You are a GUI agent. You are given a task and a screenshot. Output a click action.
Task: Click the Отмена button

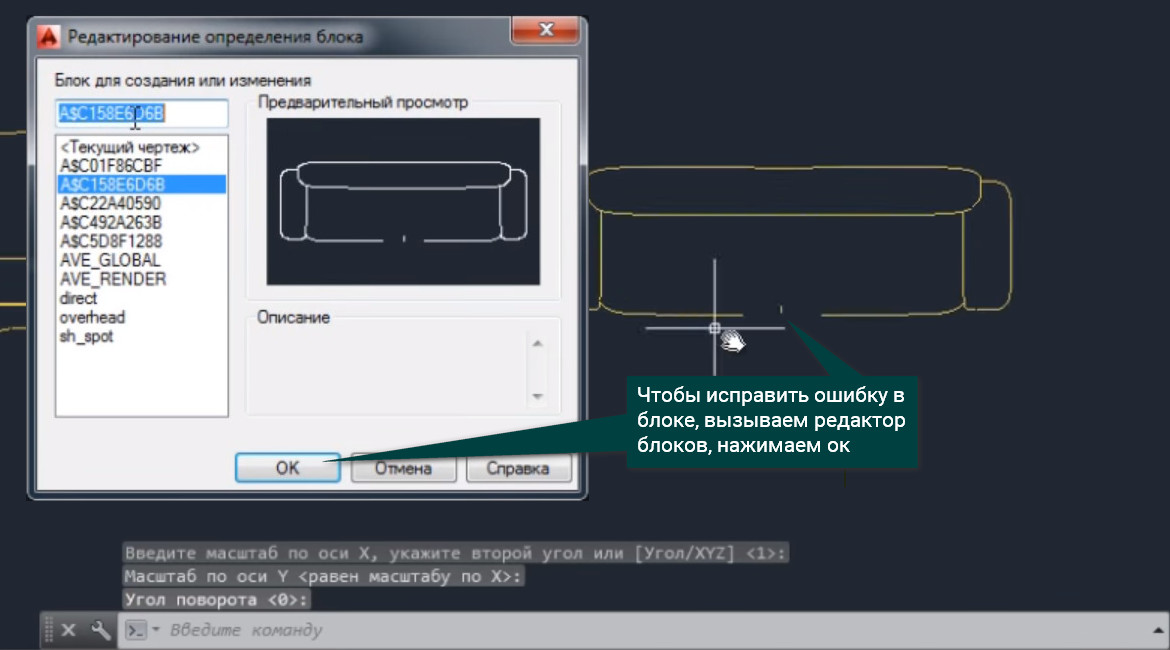pyautogui.click(x=403, y=469)
